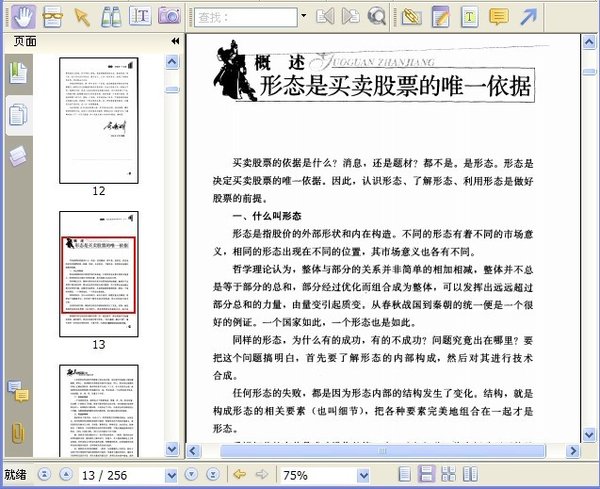The width and height of the screenshot is (600, 489).
Task: Select the blue arrow drawing tool
Action: 528,17
